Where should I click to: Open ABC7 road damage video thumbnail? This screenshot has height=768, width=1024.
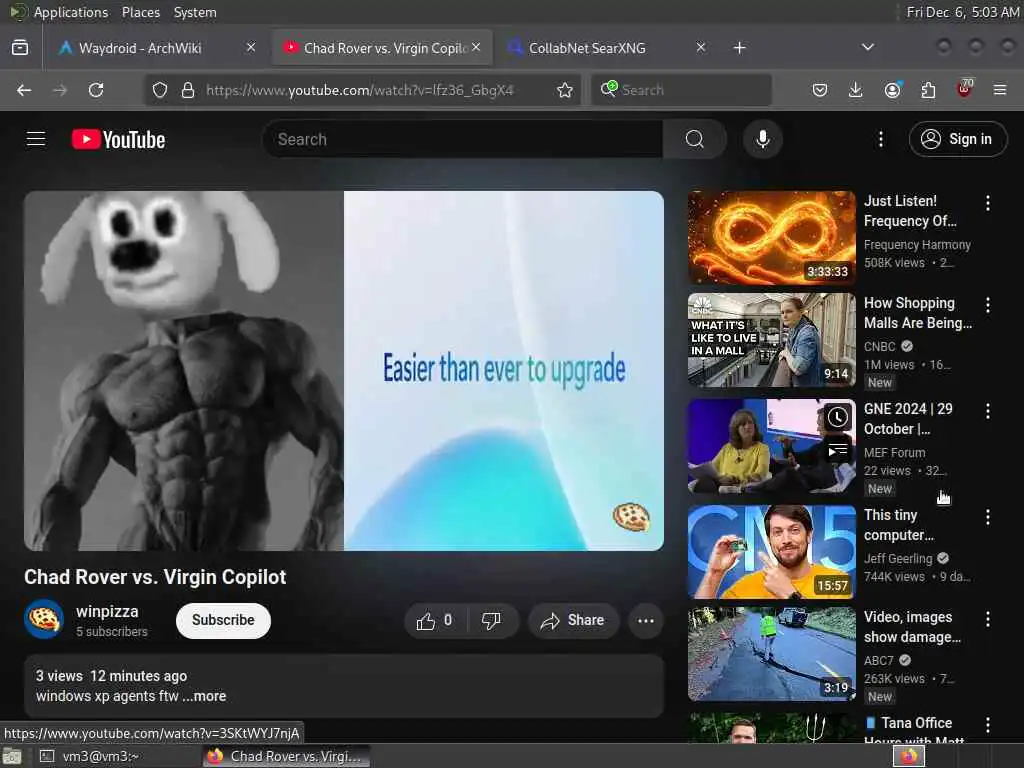771,654
